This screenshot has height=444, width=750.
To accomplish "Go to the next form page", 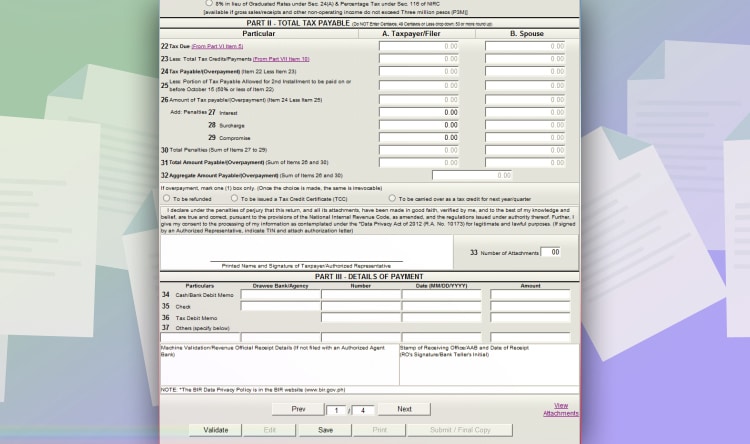I will pyautogui.click(x=404, y=409).
